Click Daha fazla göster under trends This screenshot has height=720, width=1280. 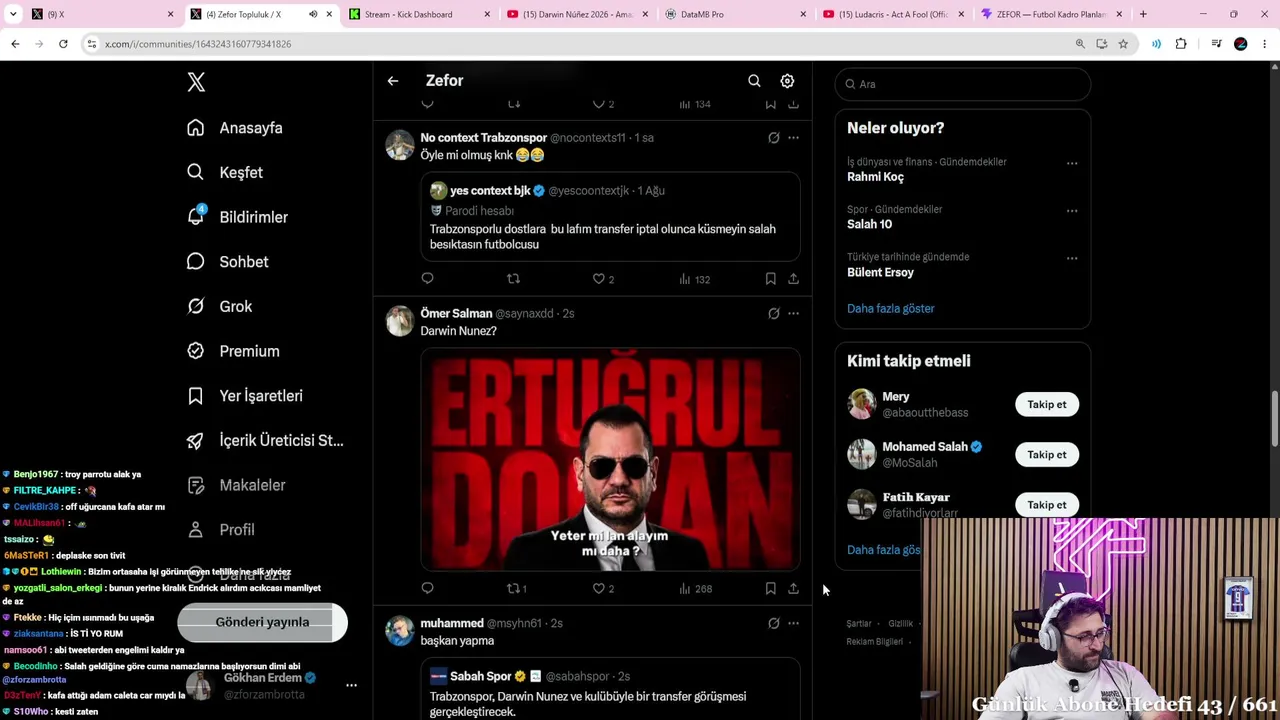891,309
